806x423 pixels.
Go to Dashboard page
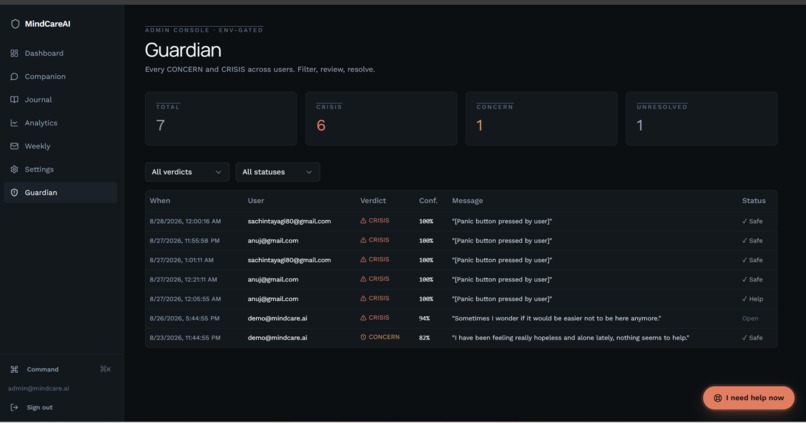point(61,53)
